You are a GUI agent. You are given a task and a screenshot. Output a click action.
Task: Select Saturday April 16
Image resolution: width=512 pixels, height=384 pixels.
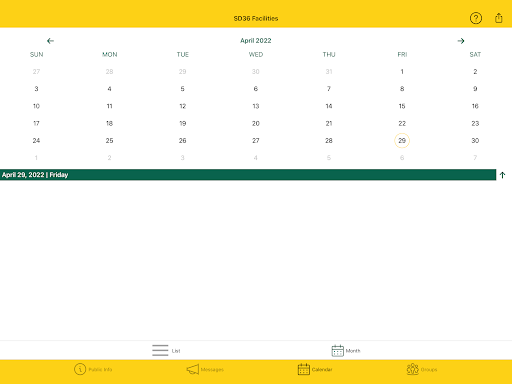(x=475, y=106)
